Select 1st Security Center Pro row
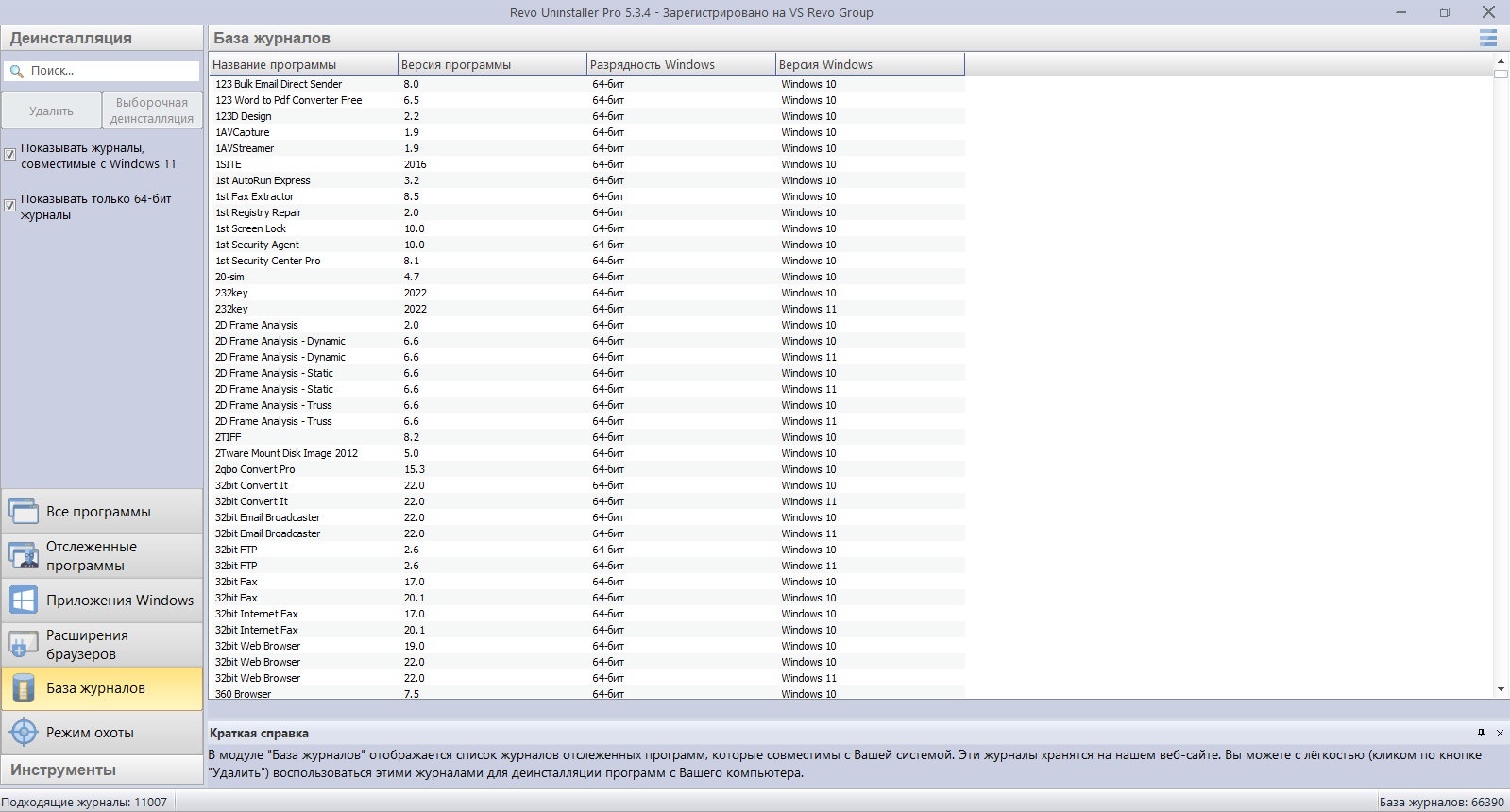The width and height of the screenshot is (1510, 812). (586, 261)
